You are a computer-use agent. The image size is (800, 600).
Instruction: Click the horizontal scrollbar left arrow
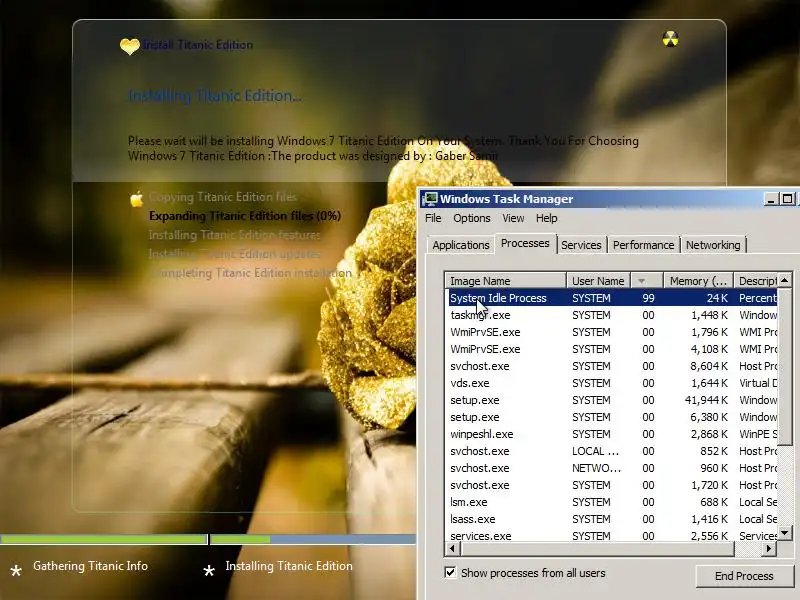click(x=452, y=549)
